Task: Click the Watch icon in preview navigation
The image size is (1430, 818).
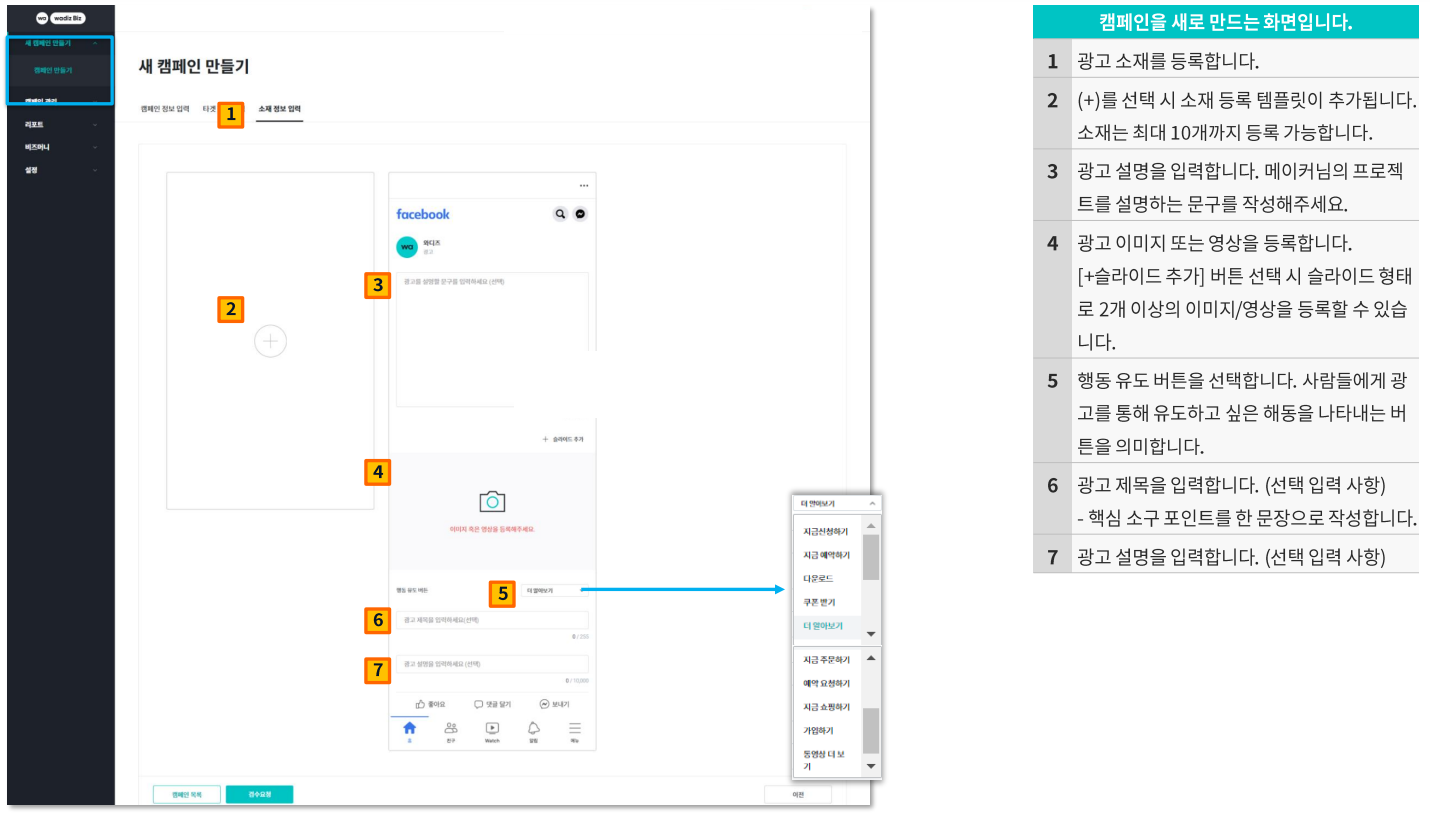Action: tap(492, 729)
